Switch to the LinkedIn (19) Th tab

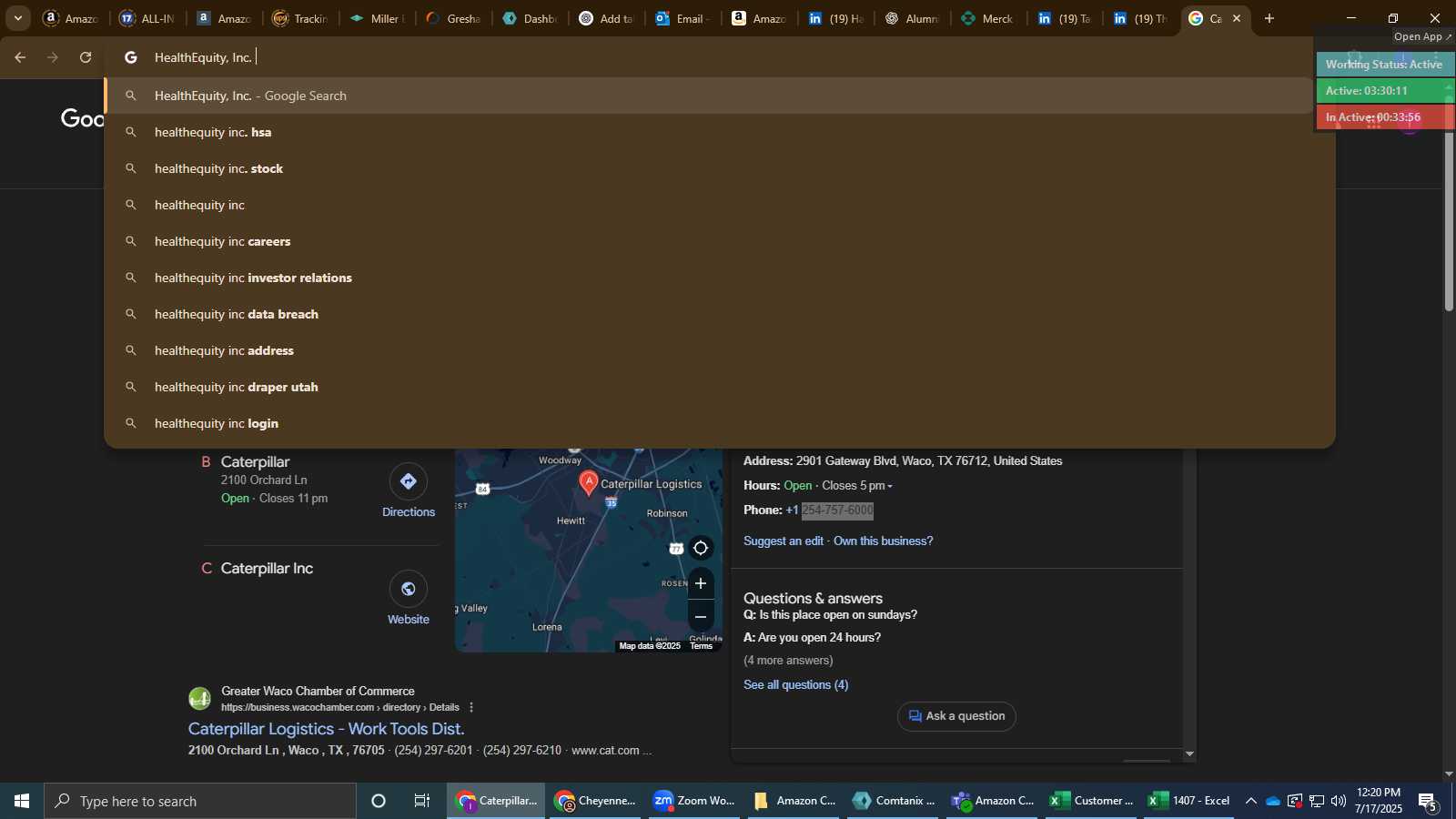tap(1141, 18)
